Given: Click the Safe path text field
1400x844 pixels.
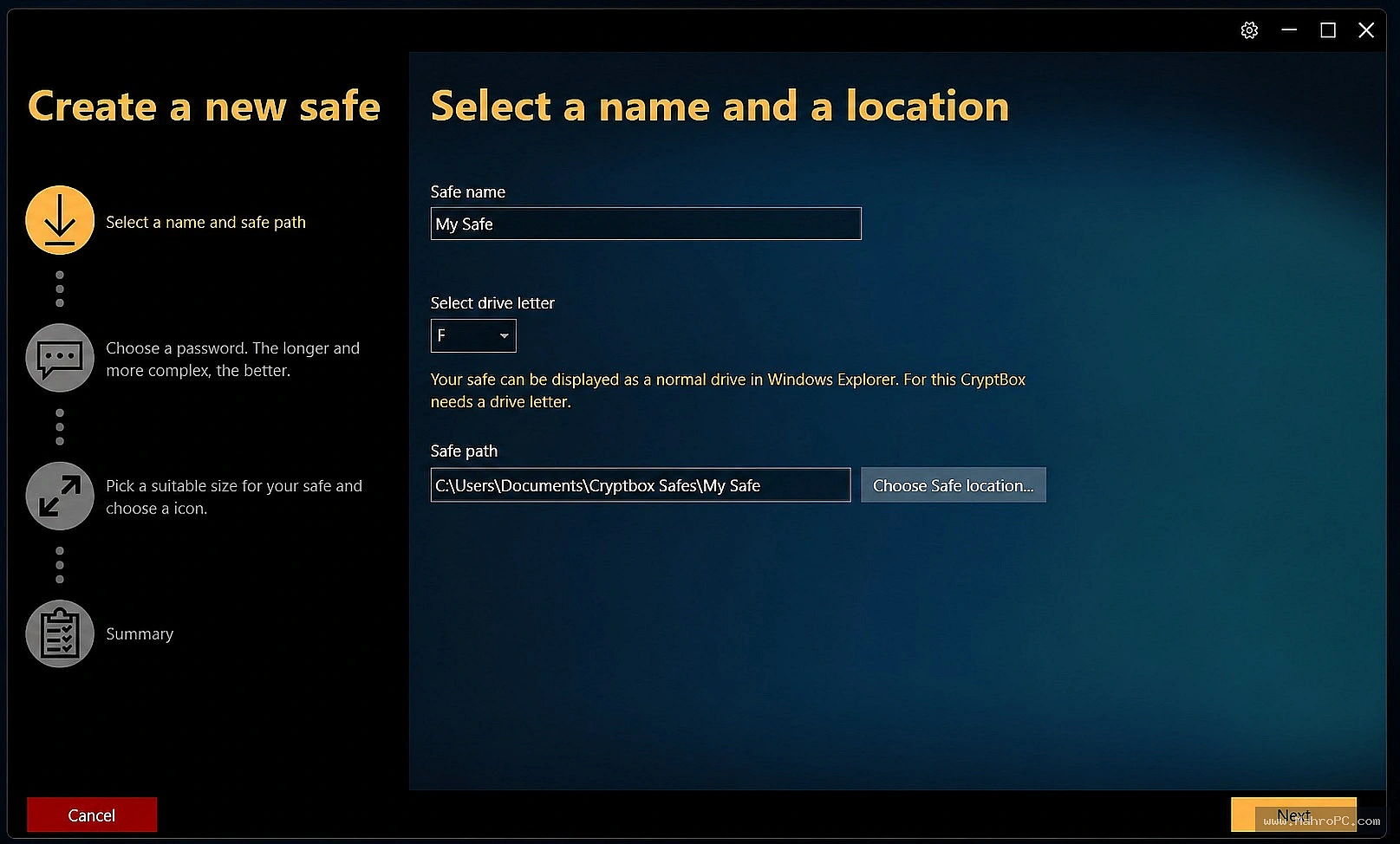Looking at the screenshot, I should (641, 485).
